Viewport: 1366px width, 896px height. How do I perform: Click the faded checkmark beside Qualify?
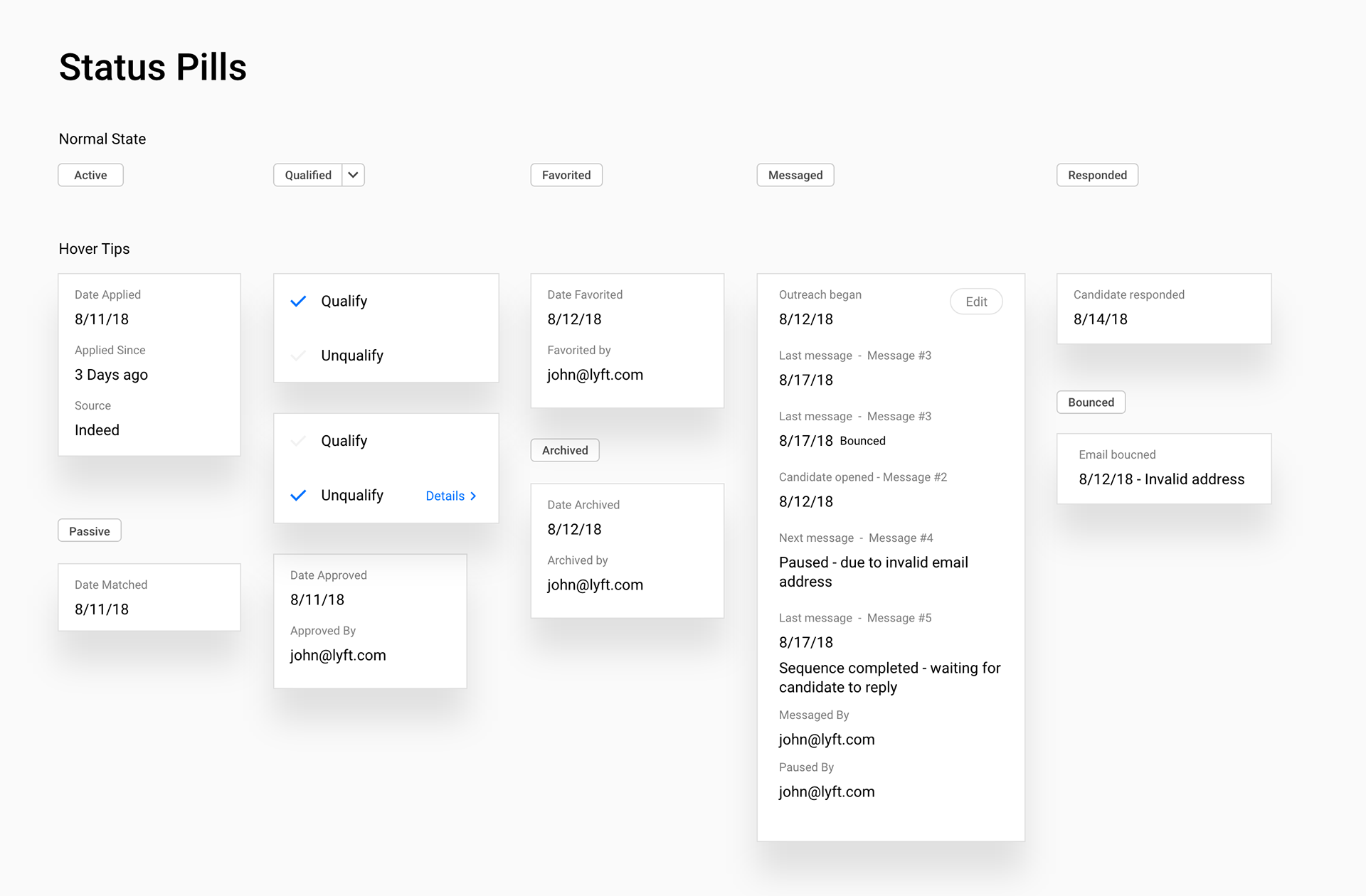[x=299, y=441]
